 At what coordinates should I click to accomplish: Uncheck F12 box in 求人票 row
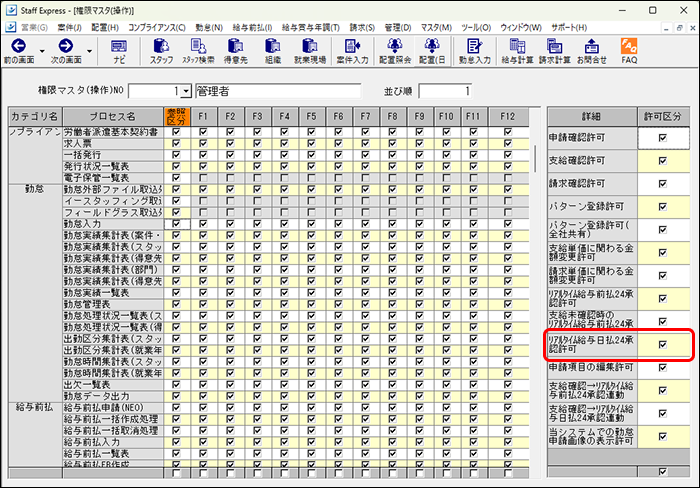(x=508, y=143)
